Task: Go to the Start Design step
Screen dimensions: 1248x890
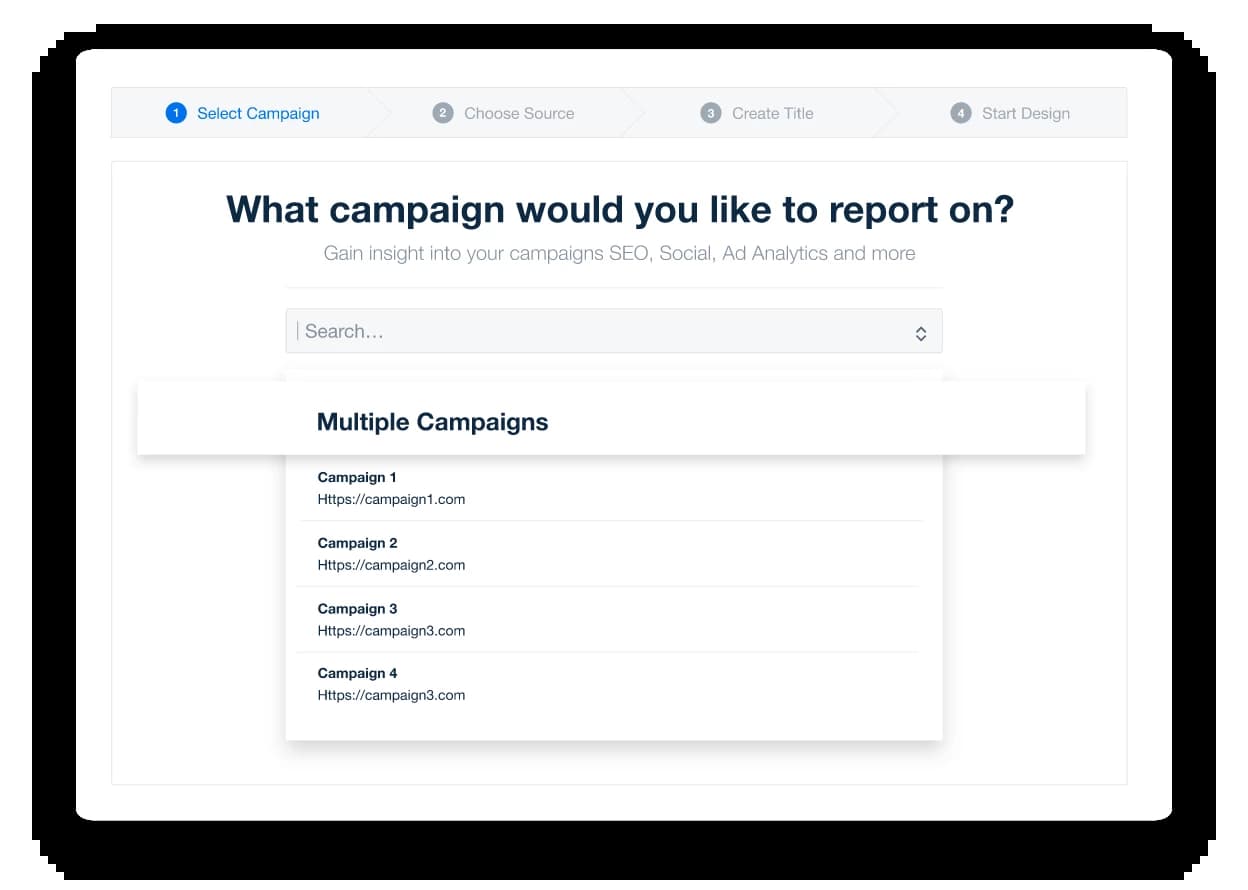Action: tap(1028, 113)
